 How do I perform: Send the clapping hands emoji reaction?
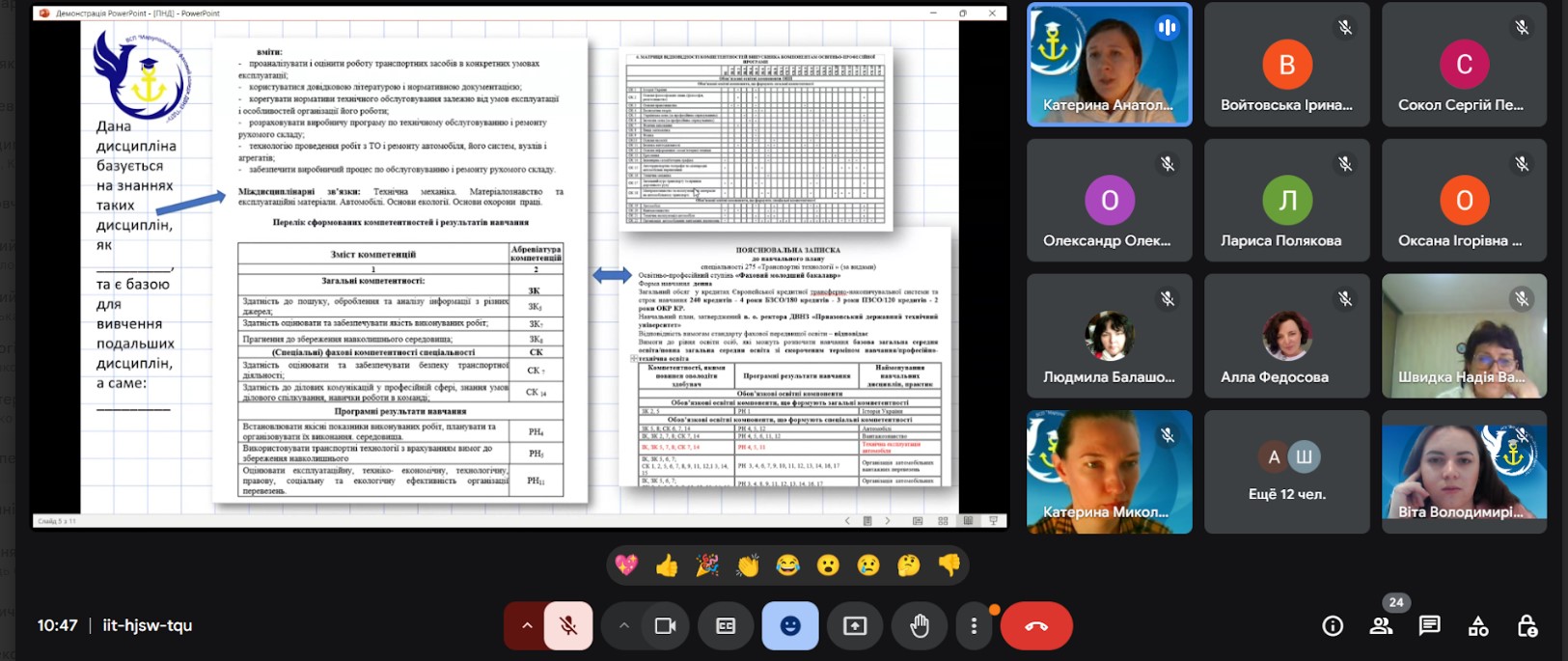[x=748, y=565]
